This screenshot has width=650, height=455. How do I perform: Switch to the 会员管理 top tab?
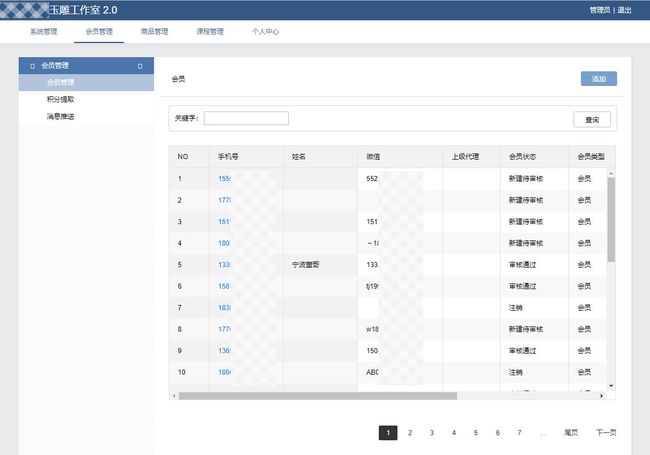coord(99,31)
